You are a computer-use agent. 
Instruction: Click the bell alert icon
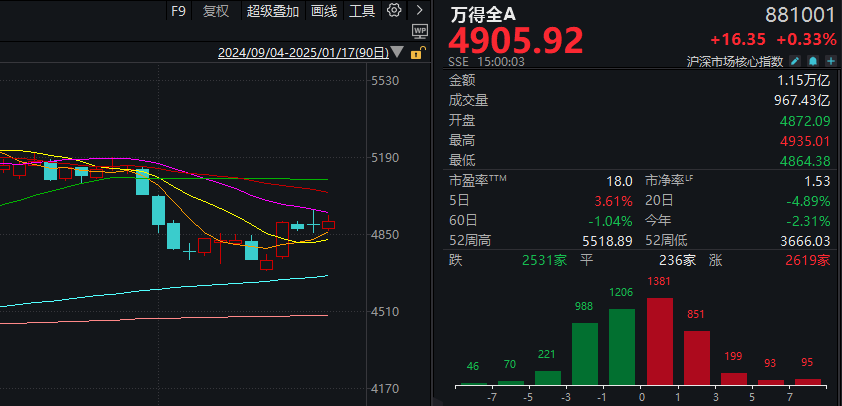click(x=814, y=61)
